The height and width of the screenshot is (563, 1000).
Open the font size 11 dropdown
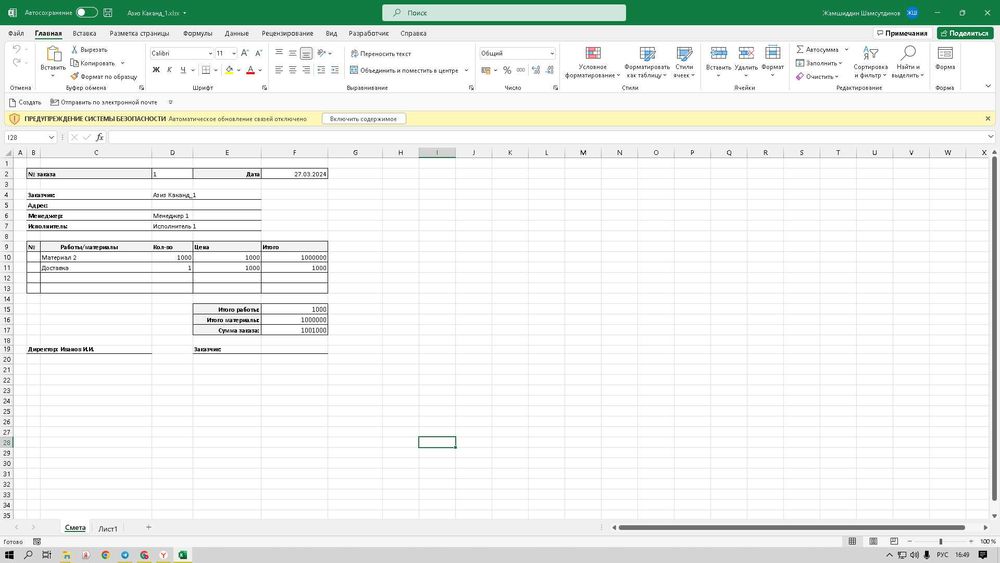click(x=234, y=54)
